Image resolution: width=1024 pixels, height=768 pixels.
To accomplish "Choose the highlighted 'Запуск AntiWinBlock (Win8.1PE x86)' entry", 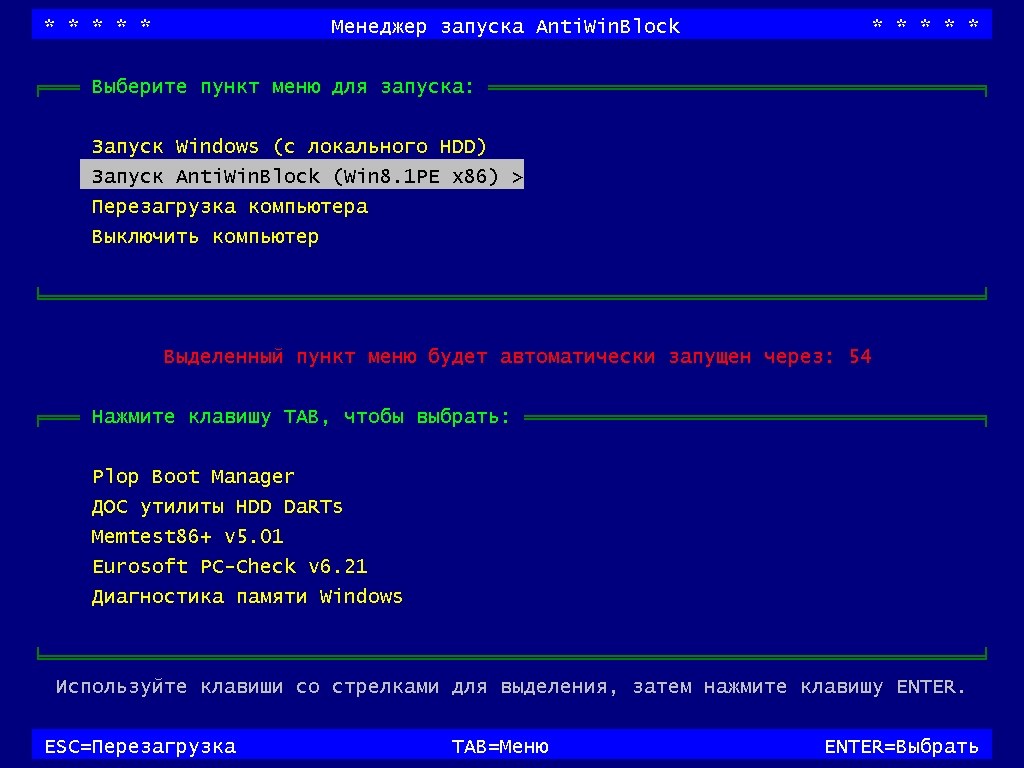I will coord(295,177).
